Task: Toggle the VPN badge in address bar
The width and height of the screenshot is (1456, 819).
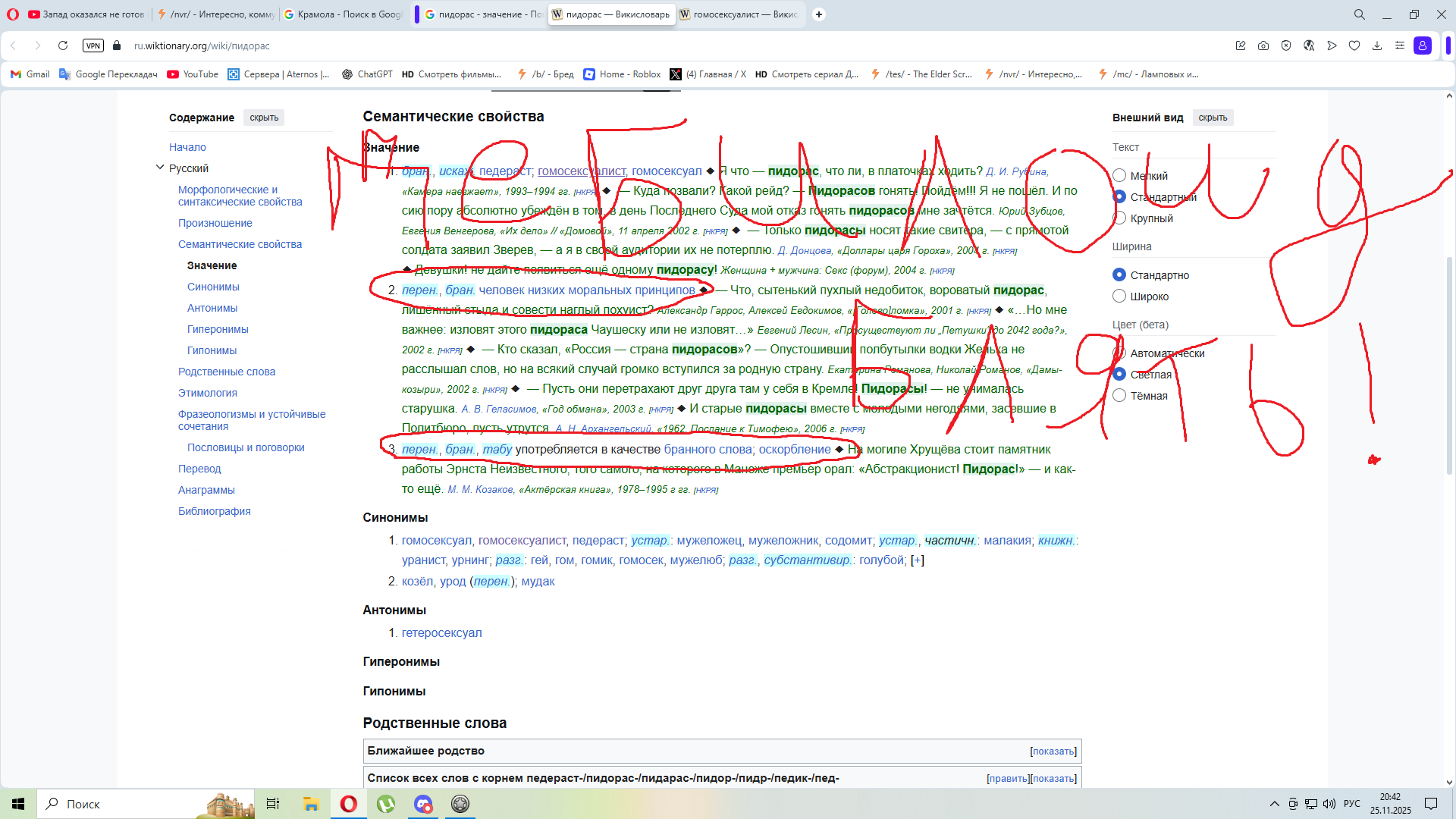Action: [x=93, y=45]
